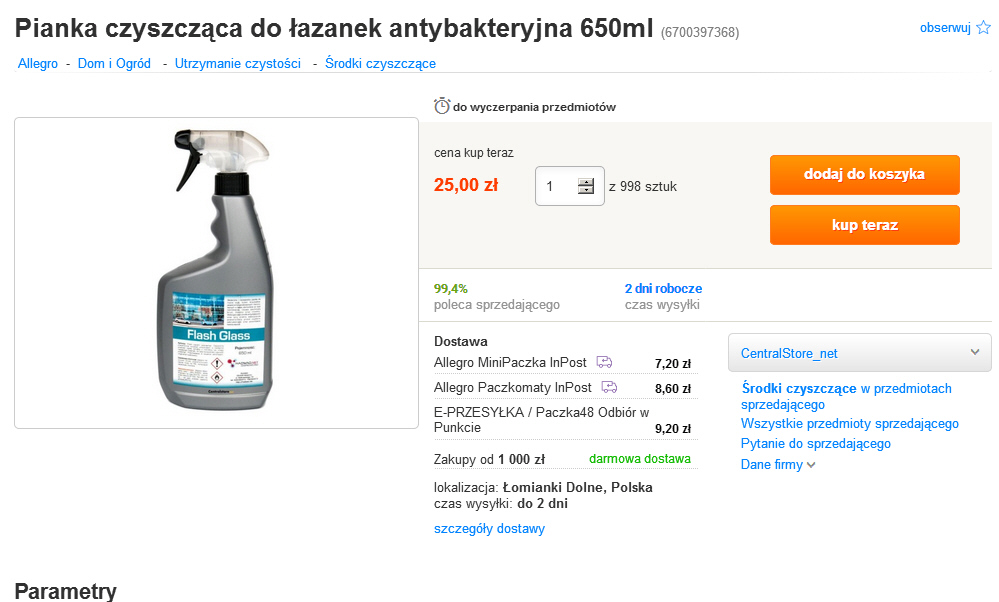This screenshot has width=999, height=602.
Task: Open Utrzymanie czystości breadcrumb
Action: pyautogui.click(x=238, y=63)
